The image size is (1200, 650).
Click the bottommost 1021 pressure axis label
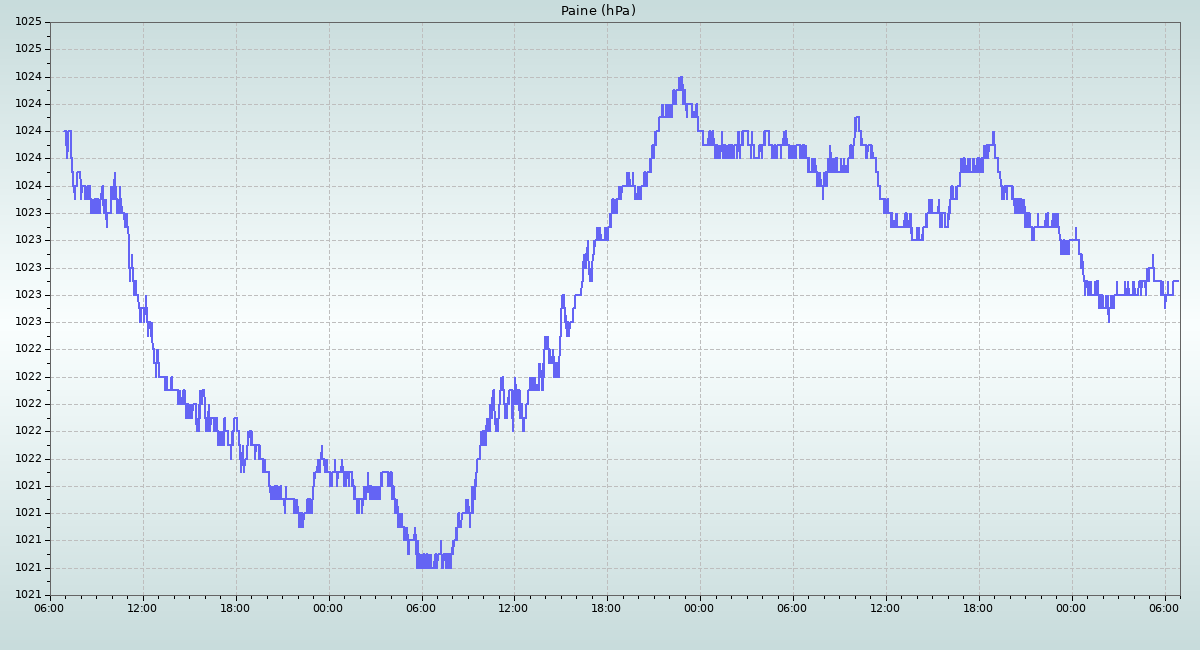pyautogui.click(x=28, y=595)
